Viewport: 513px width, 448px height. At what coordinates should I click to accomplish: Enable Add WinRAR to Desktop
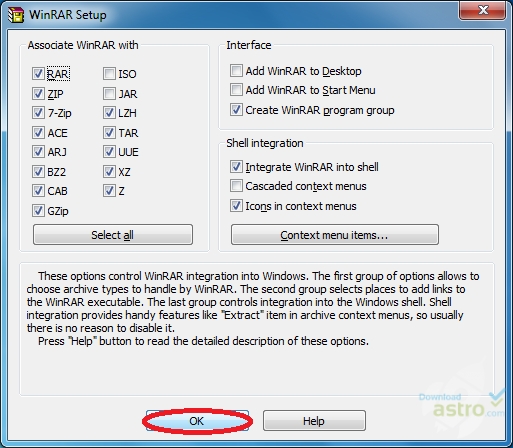(236, 71)
